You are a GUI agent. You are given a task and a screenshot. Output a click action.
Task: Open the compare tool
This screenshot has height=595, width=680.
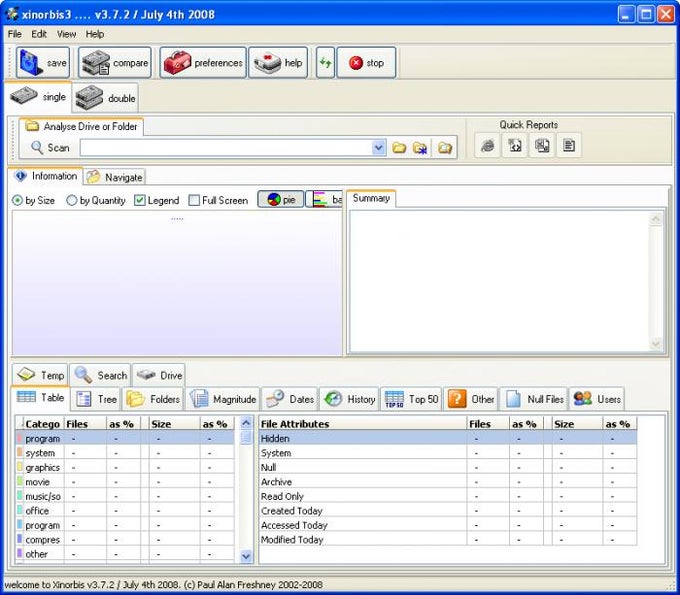click(x=115, y=63)
